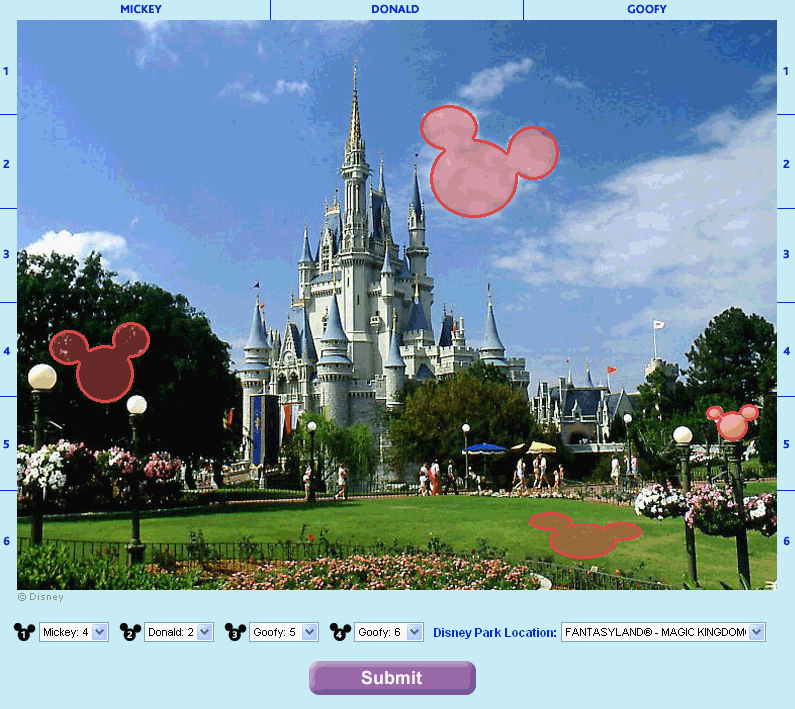Click the left row label 2
The image size is (795, 709).
point(6,164)
